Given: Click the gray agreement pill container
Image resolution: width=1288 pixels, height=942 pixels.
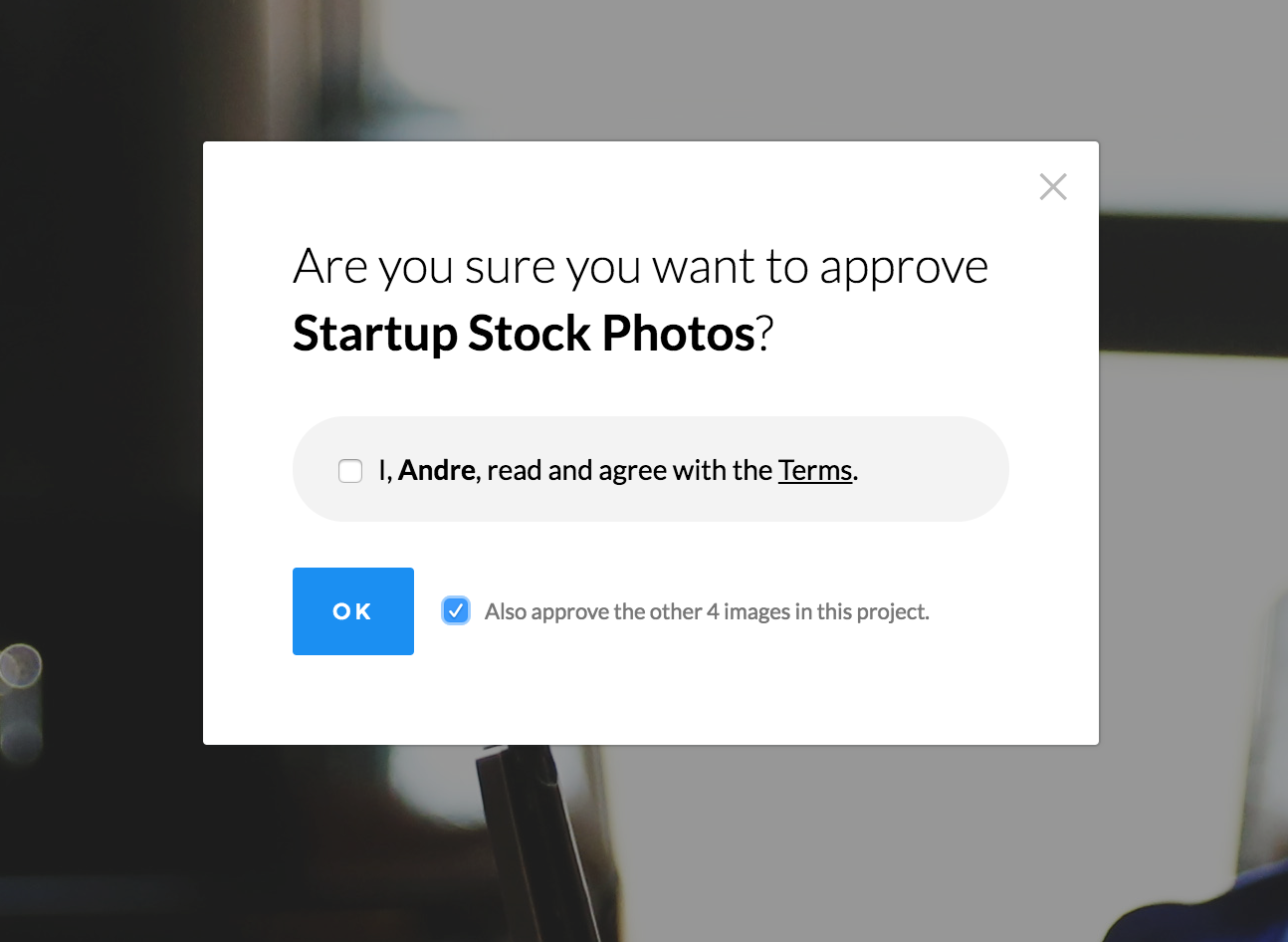Looking at the screenshot, I should [651, 469].
